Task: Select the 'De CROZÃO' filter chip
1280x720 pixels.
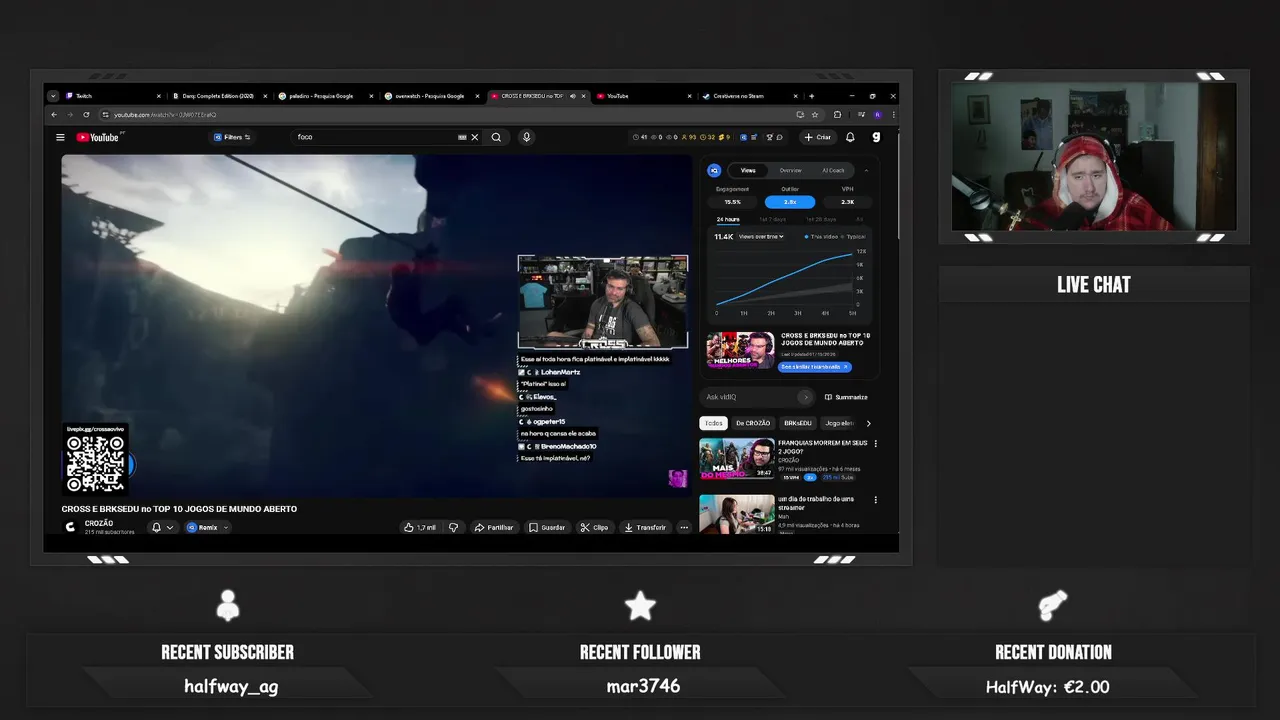Action: click(753, 423)
